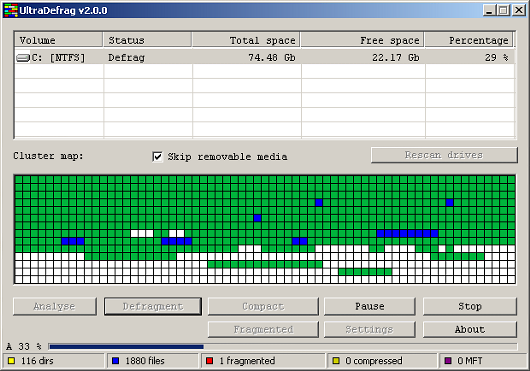The width and height of the screenshot is (530, 371).
Task: Open the Settings dialog
Action: pyautogui.click(x=369, y=329)
